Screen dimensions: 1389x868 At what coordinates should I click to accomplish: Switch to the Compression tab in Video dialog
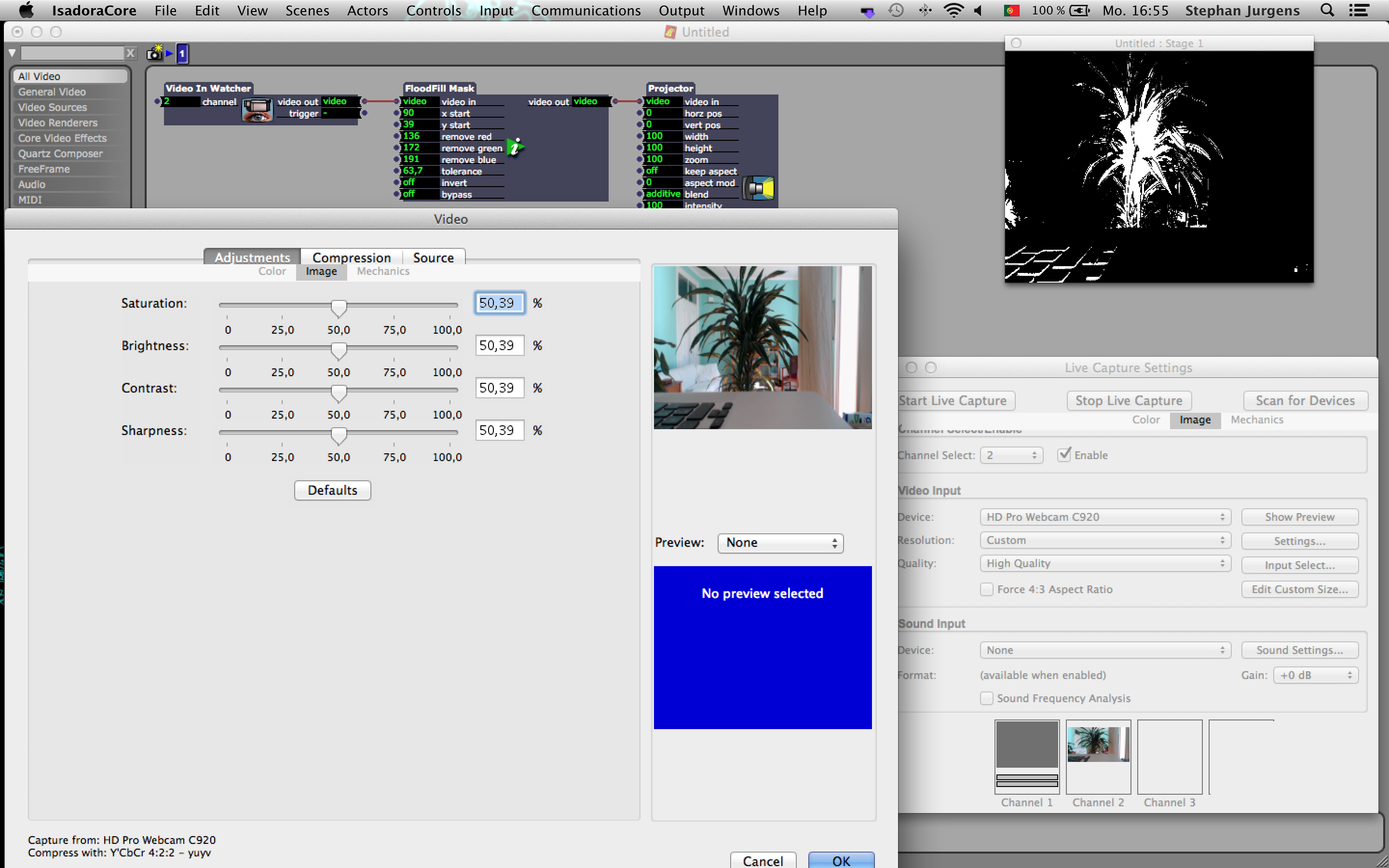pos(351,257)
